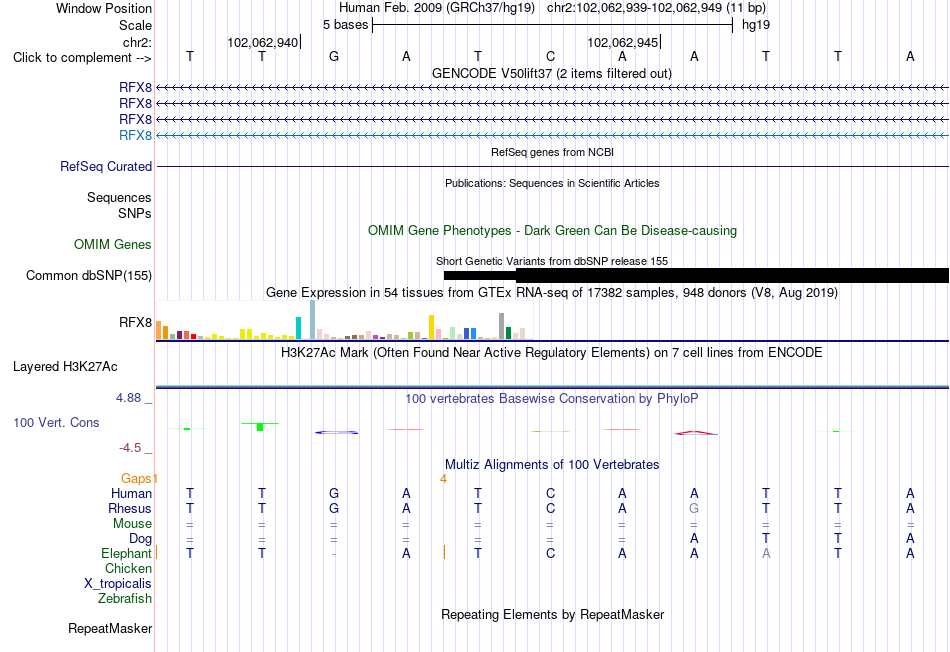The image size is (950, 652).
Task: Click the G in Human alignment row
Action: (334, 493)
